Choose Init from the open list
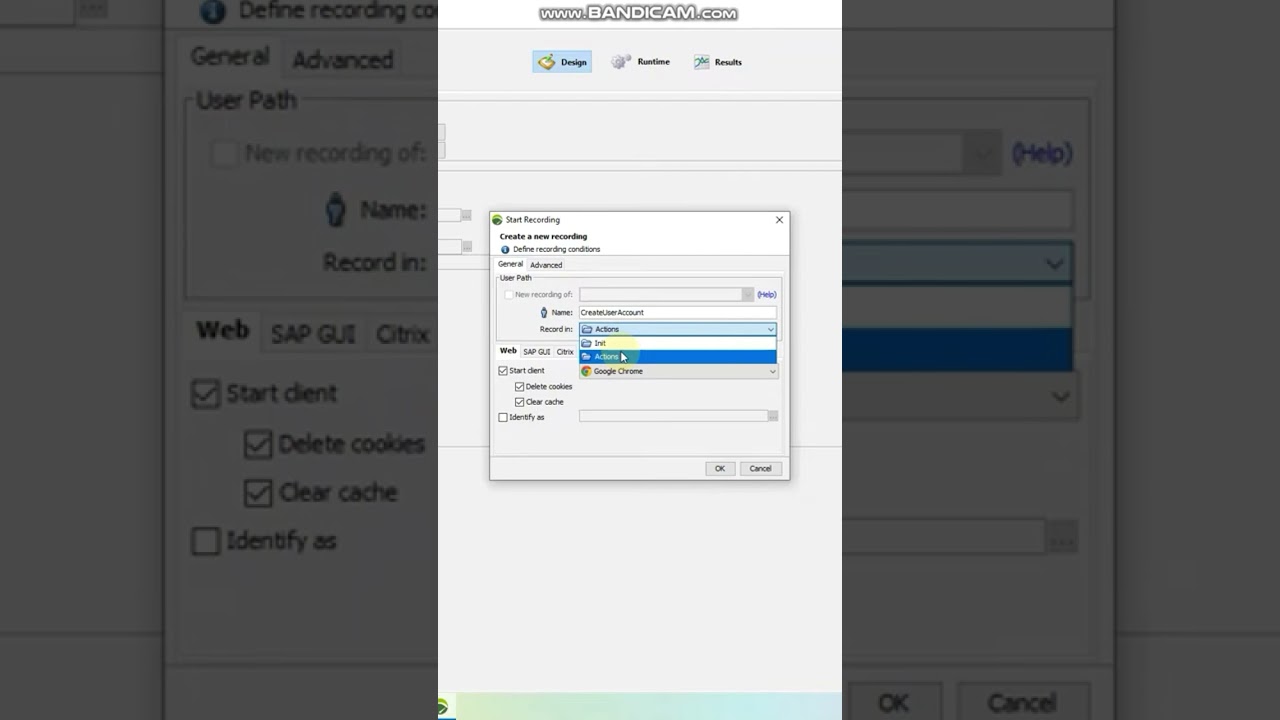 click(x=677, y=343)
